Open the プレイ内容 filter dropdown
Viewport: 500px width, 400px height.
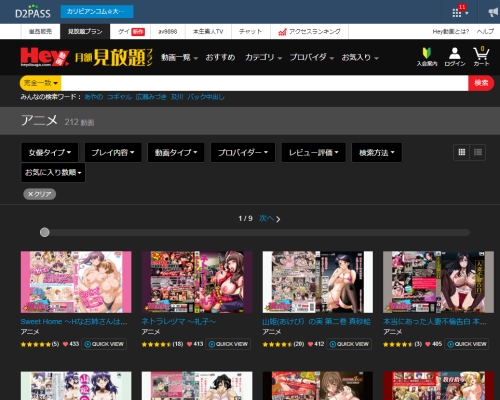pyautogui.click(x=113, y=152)
